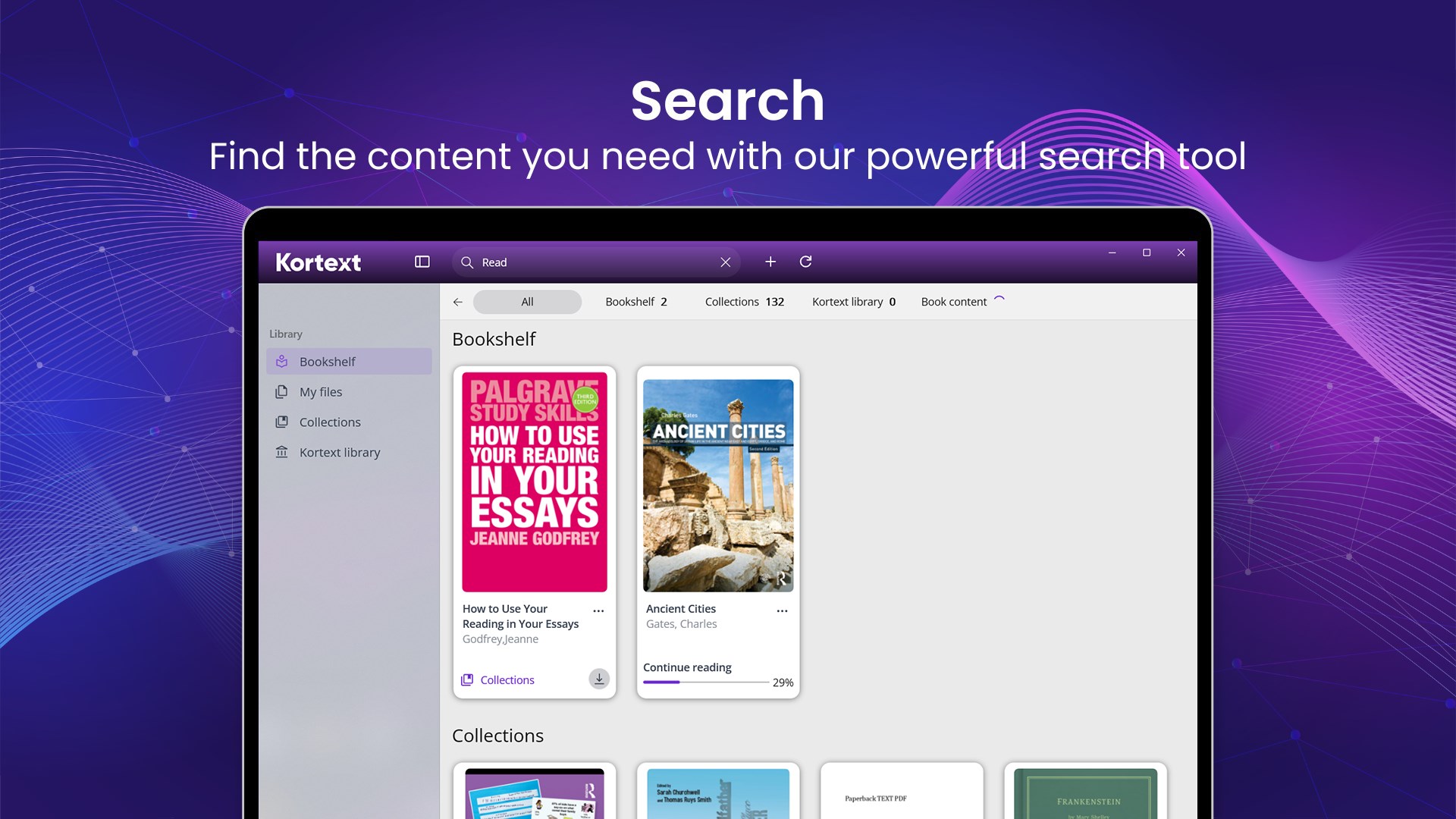Click Continue reading on Ancient Cities

pyautogui.click(x=687, y=667)
